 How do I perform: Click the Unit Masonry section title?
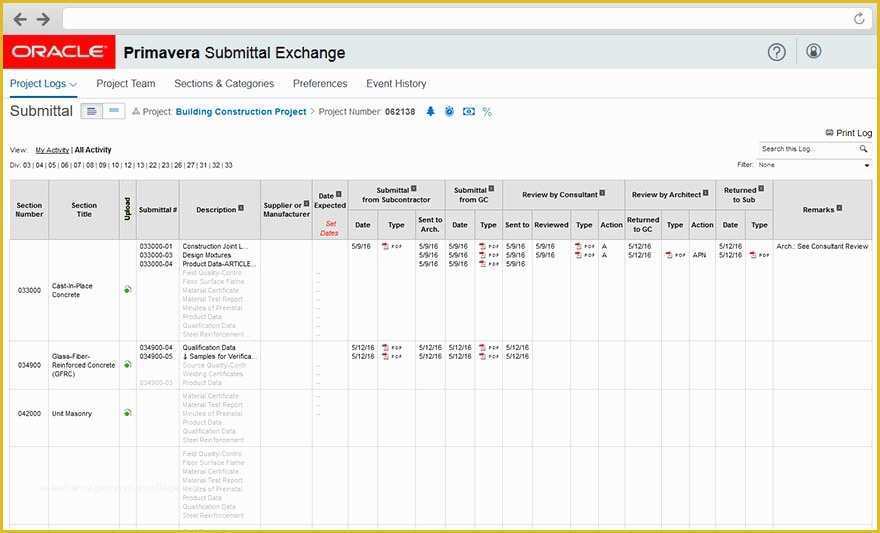click(71, 413)
